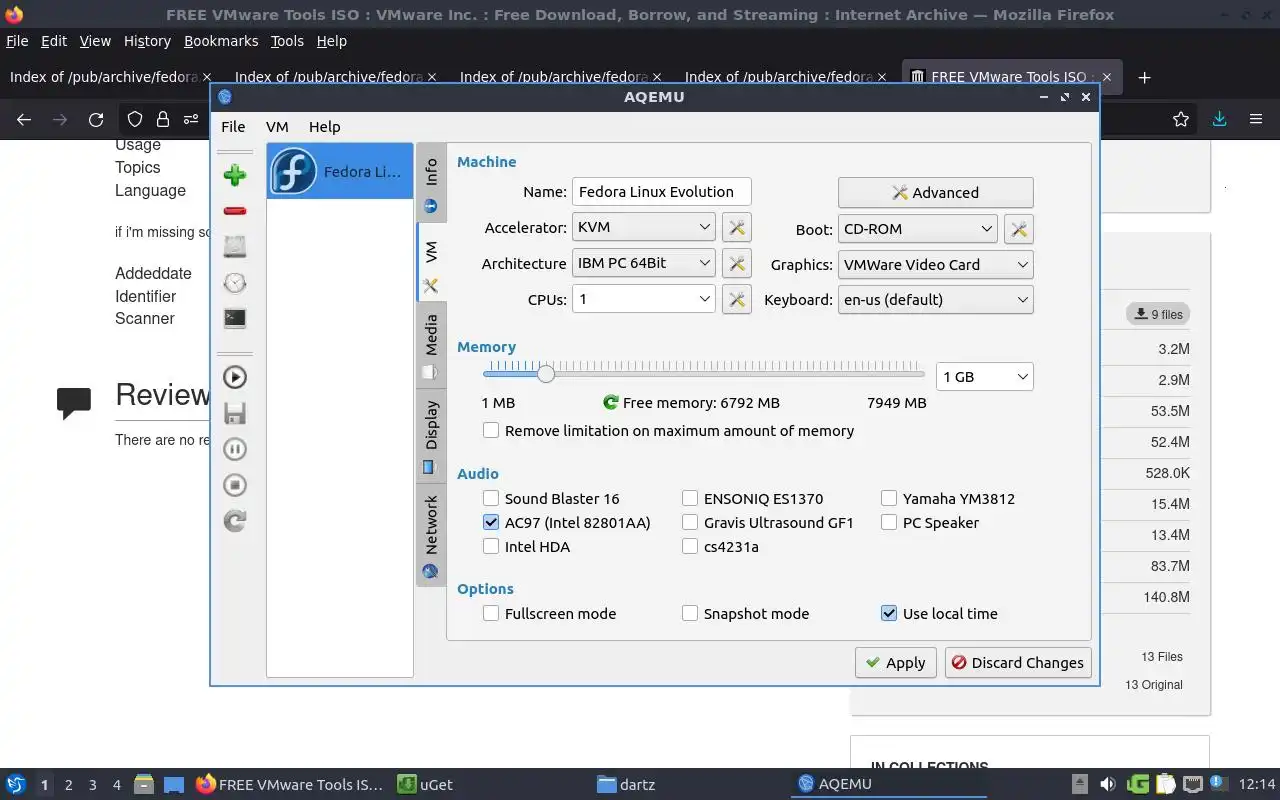The height and width of the screenshot is (800, 1280).
Task: Switch to workspace 2 on taskbar
Action: [68, 784]
